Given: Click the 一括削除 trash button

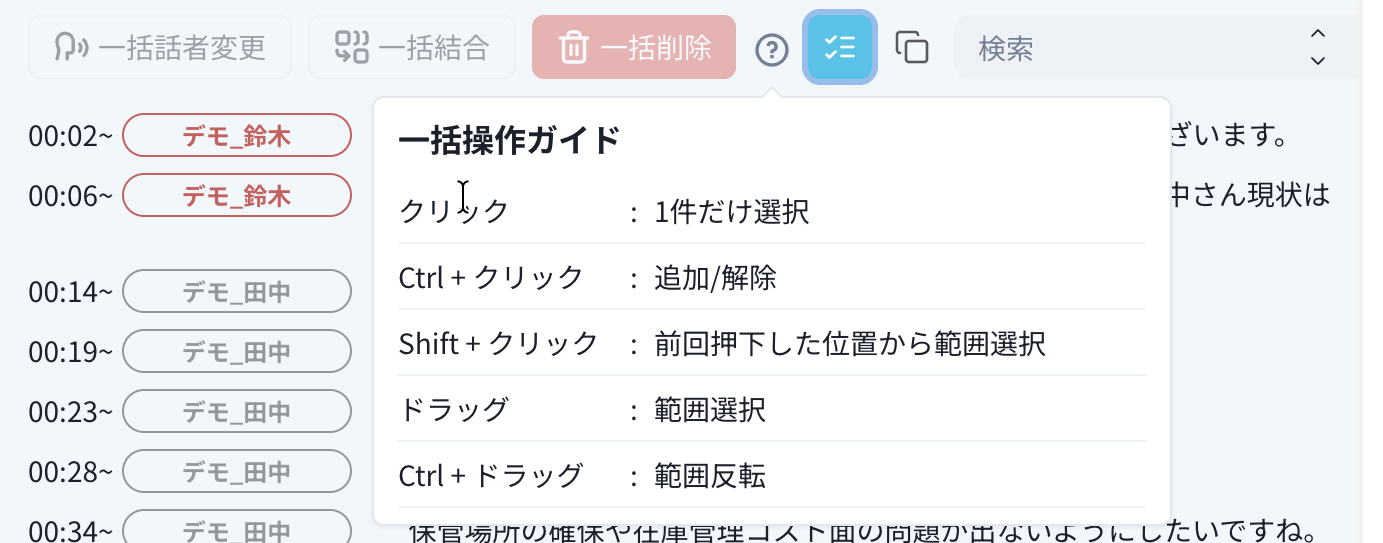Looking at the screenshot, I should pyautogui.click(x=634, y=47).
